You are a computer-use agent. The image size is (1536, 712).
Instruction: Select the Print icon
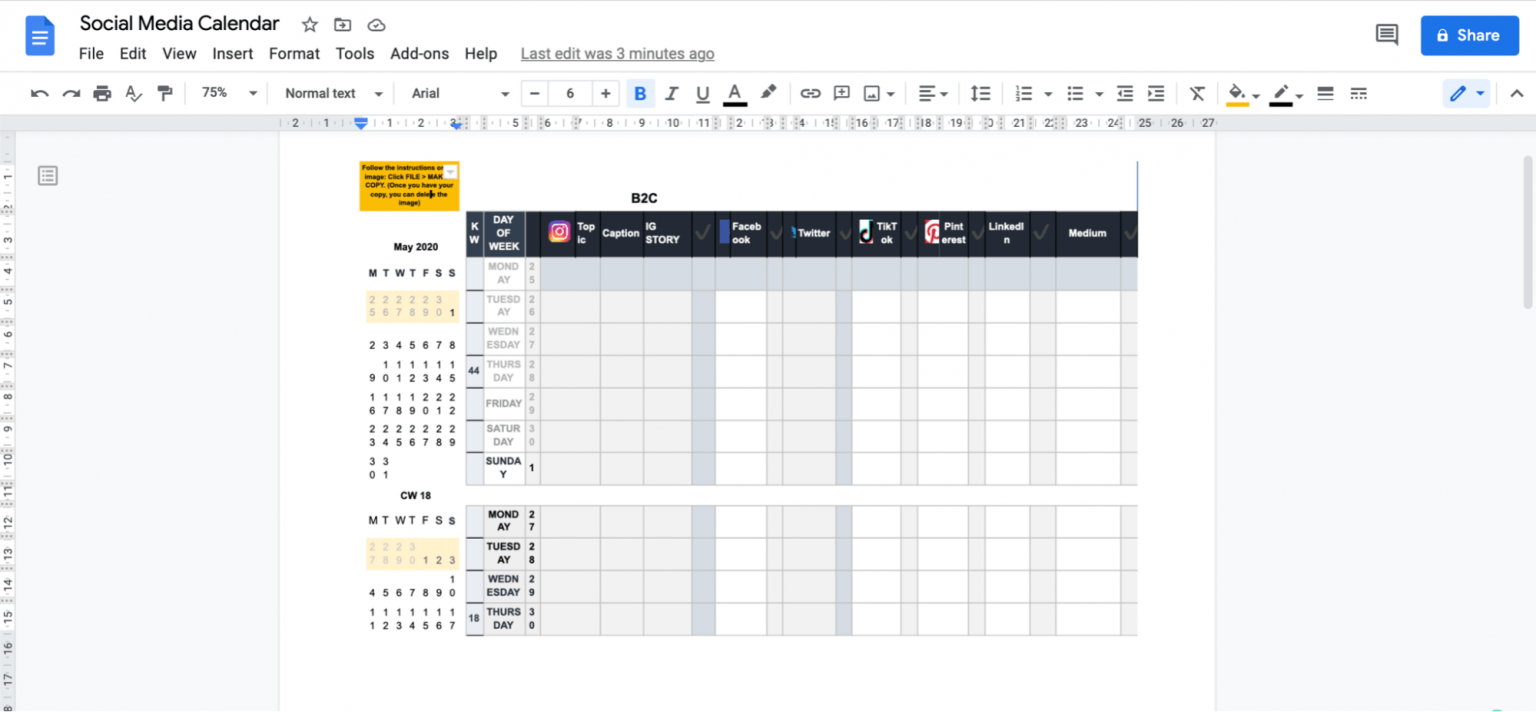click(101, 93)
